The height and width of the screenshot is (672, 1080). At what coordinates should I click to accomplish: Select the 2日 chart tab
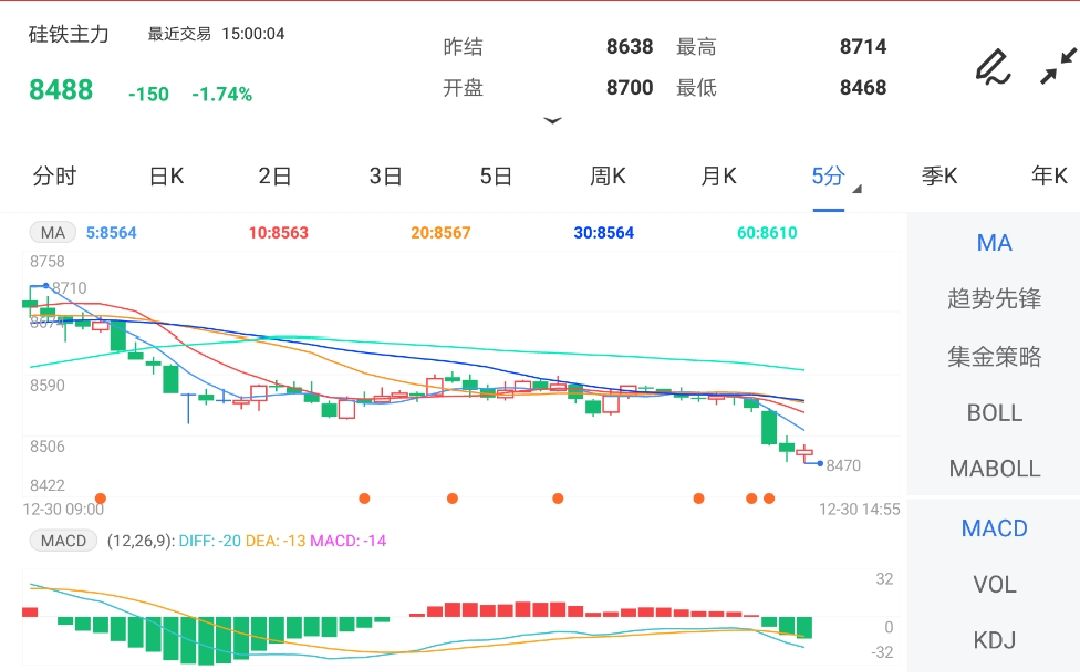(275, 176)
